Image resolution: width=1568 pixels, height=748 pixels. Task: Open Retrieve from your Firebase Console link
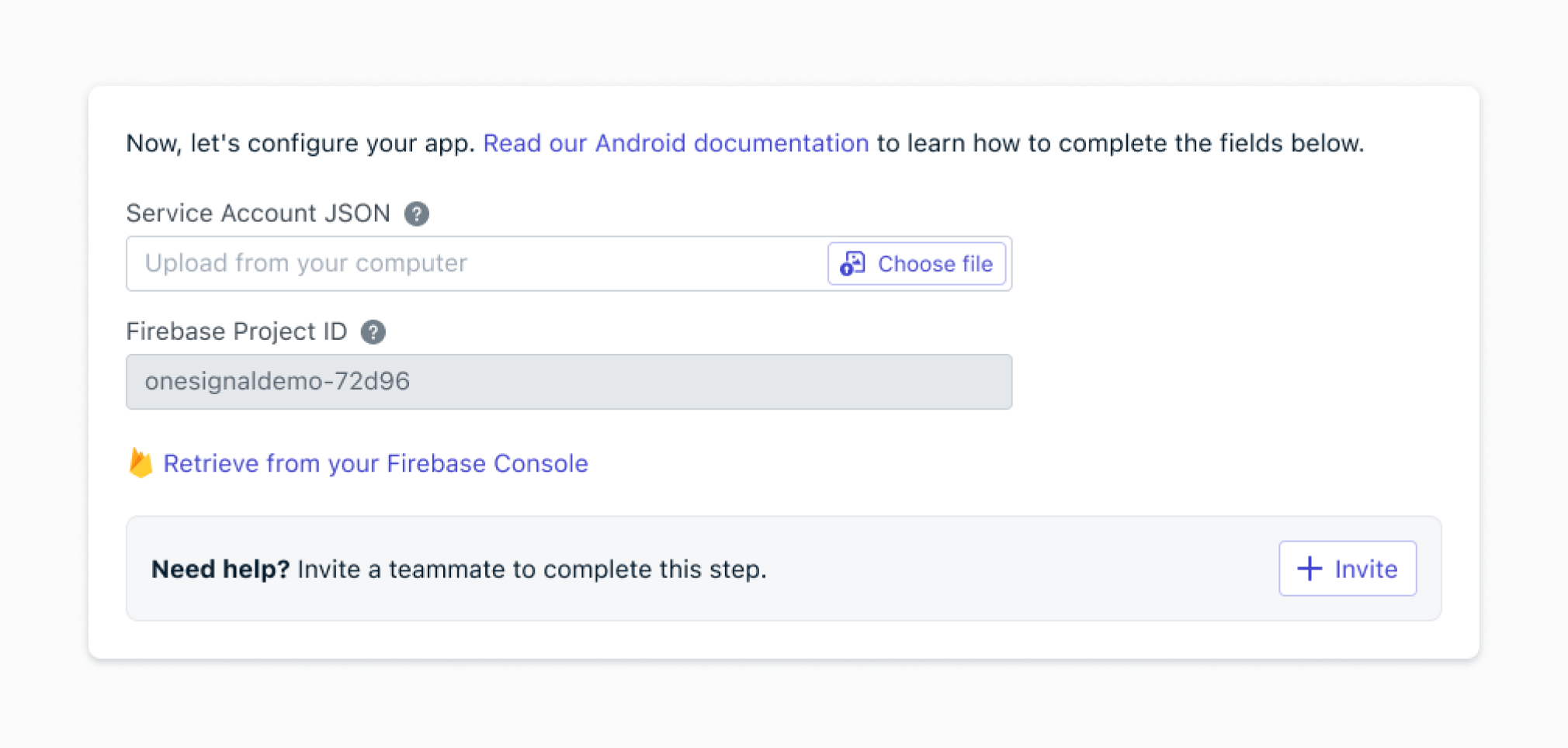click(x=376, y=463)
